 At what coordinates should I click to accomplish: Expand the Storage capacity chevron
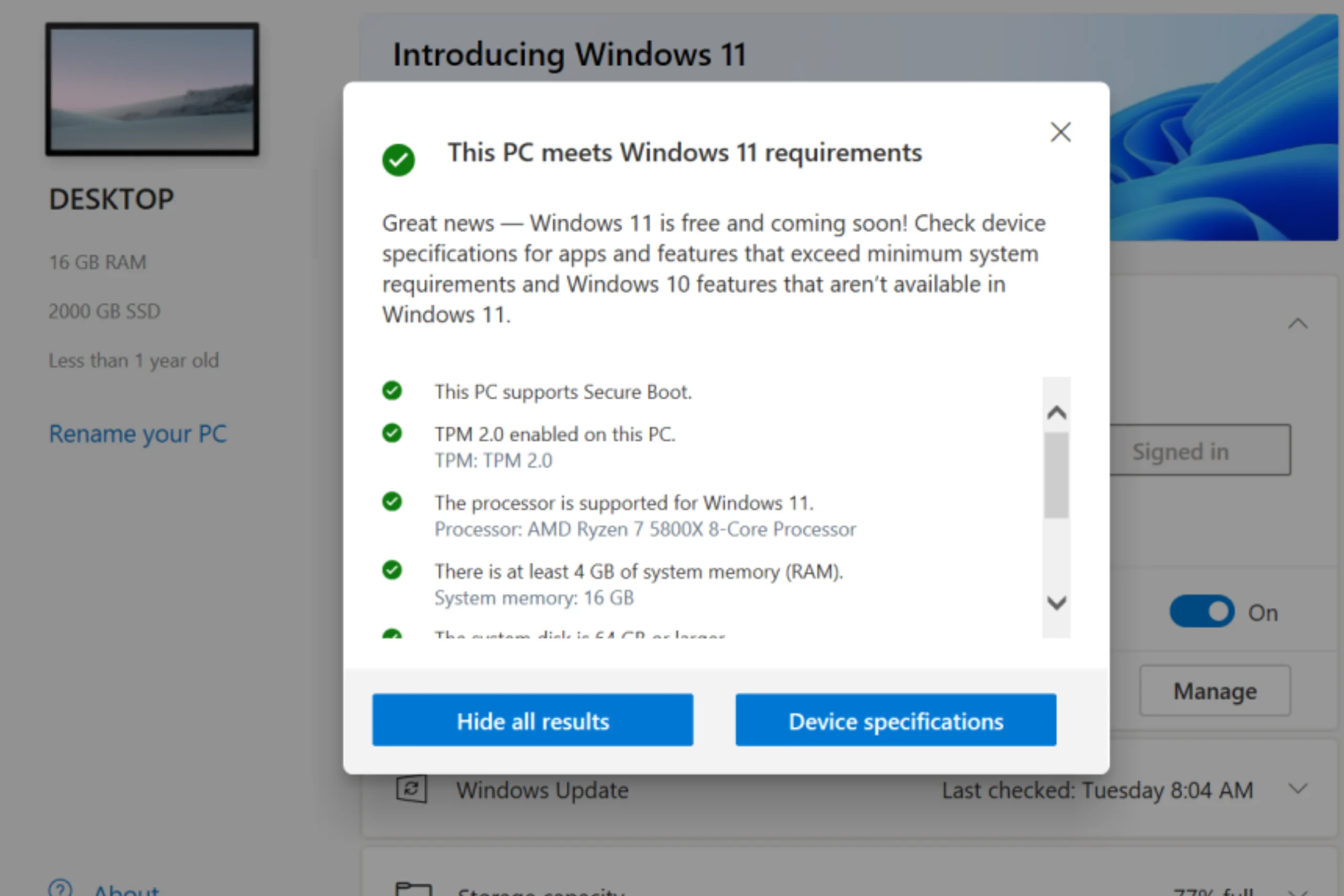(x=1298, y=891)
